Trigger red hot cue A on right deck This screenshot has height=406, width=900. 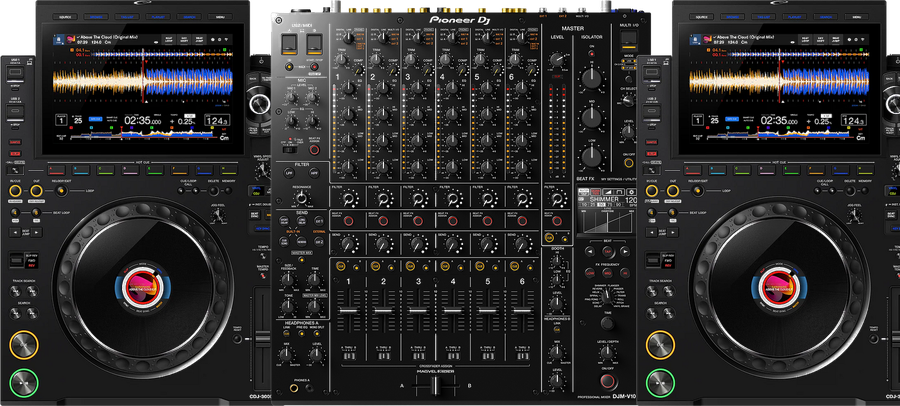pos(692,170)
